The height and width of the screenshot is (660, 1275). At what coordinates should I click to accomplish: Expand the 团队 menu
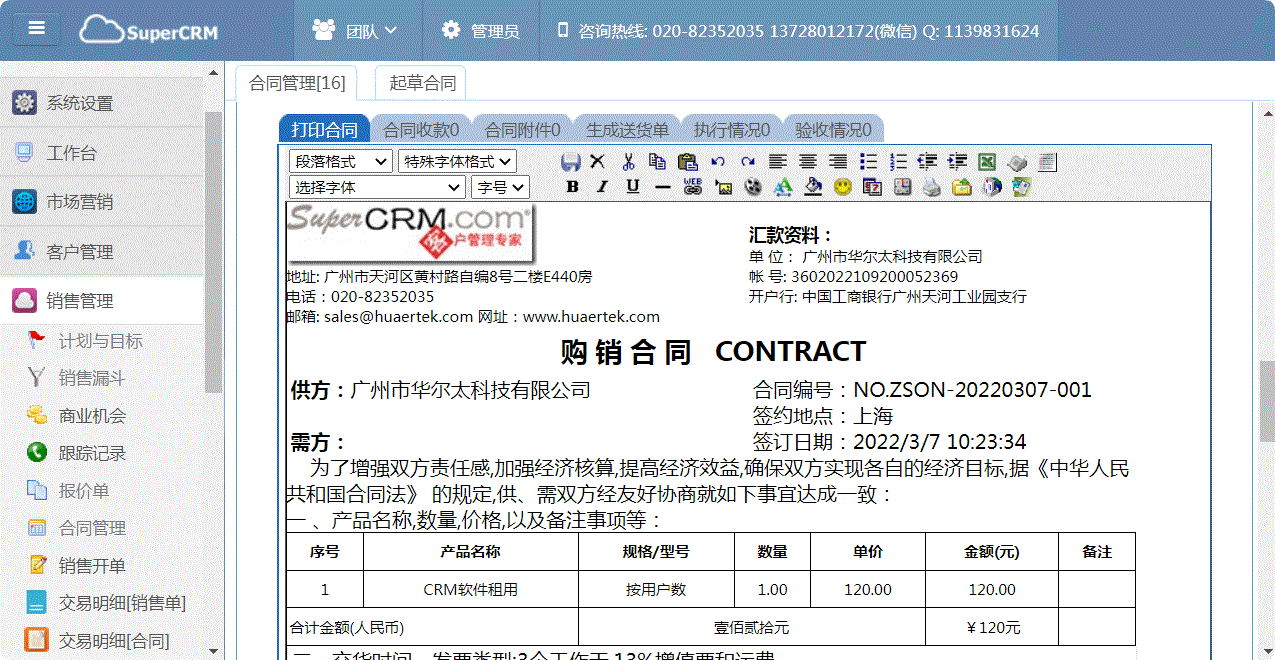356,31
